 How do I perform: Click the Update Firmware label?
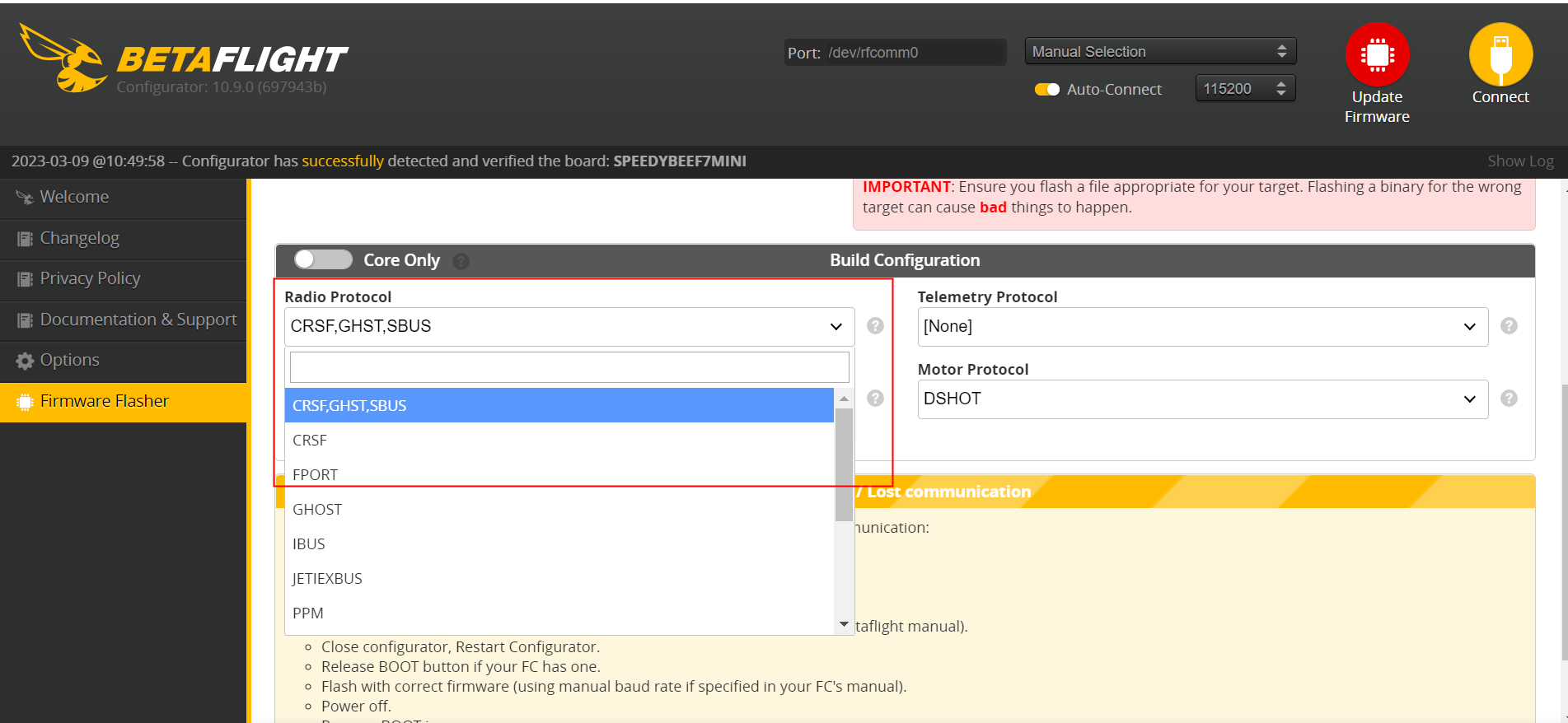coord(1377,107)
